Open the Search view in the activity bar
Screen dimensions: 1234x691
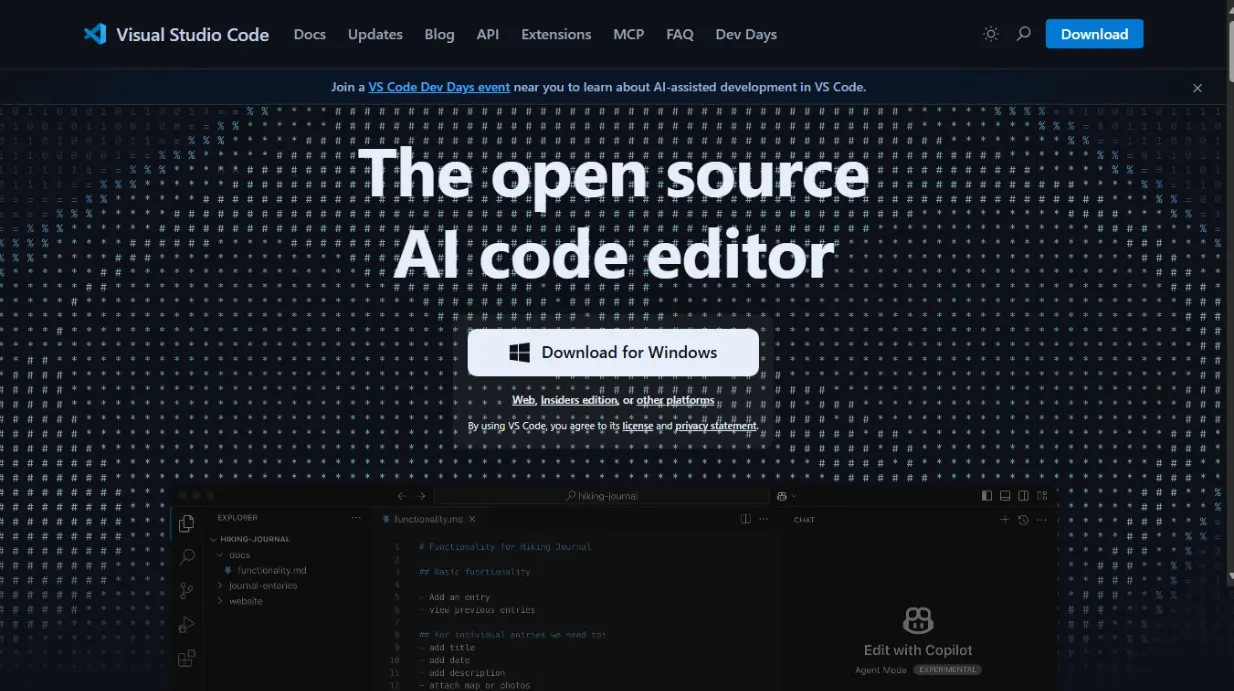186,557
